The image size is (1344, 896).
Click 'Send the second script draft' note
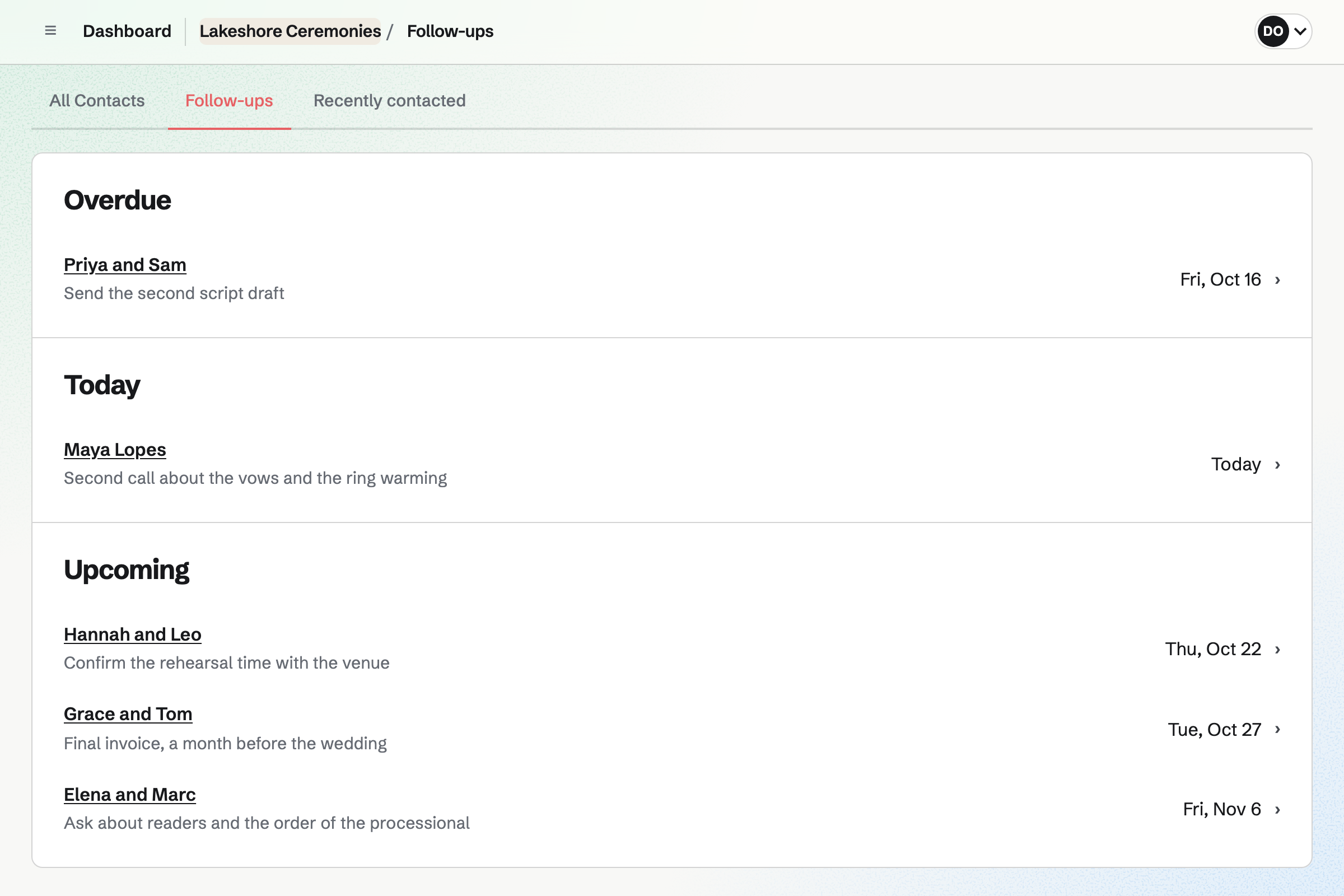tap(174, 293)
